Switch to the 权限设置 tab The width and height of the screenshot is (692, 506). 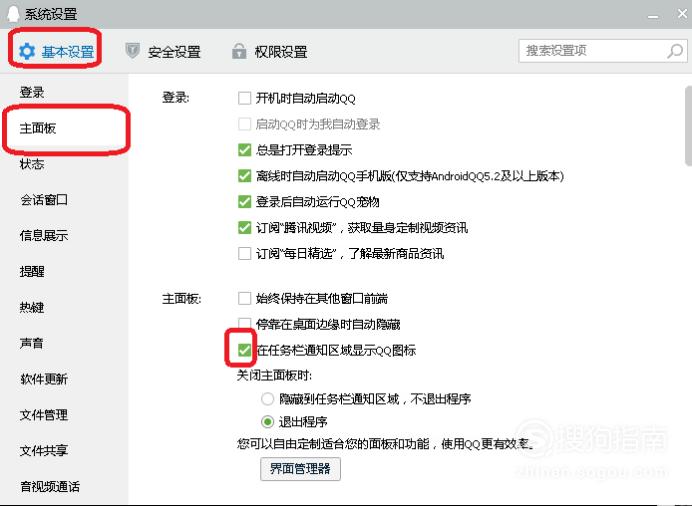click(270, 52)
